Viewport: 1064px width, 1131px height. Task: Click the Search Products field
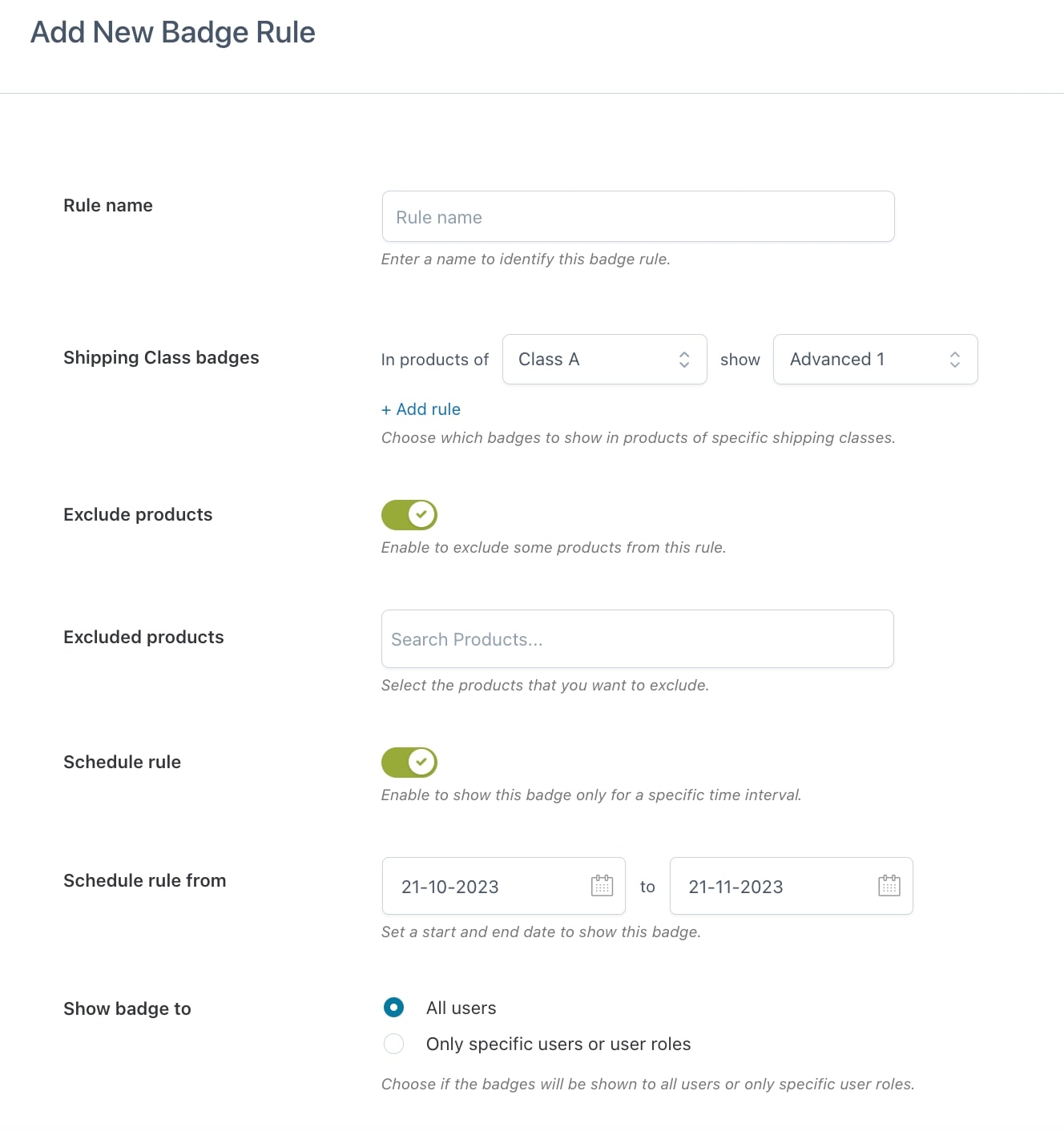point(638,639)
